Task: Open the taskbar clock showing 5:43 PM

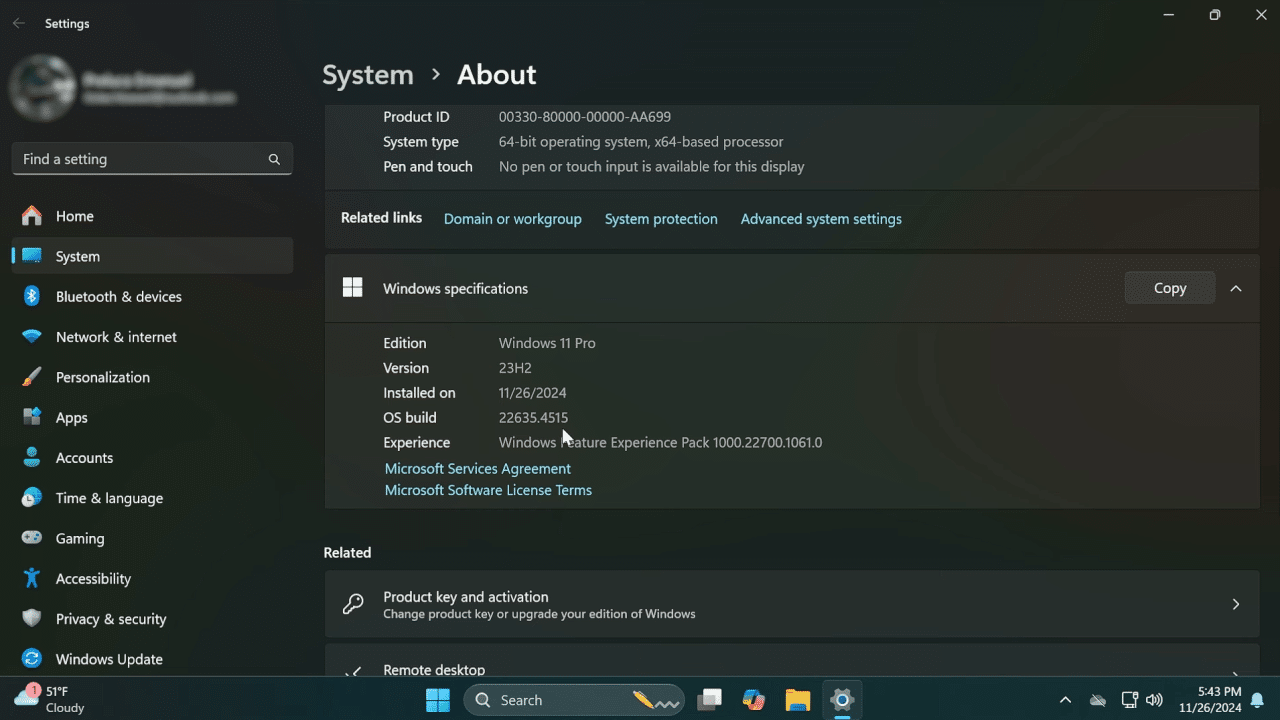Action: click(x=1209, y=699)
